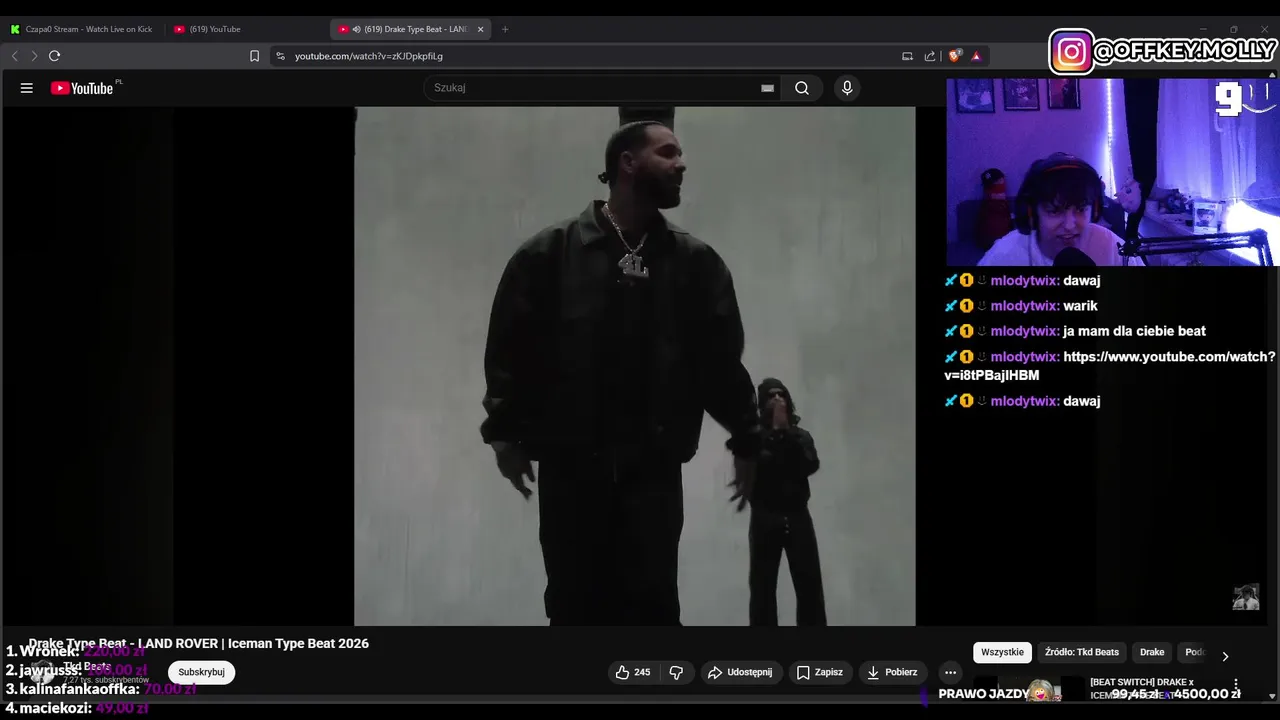Dislike the video with thumbs down
Image resolution: width=1280 pixels, height=720 pixels.
point(676,672)
